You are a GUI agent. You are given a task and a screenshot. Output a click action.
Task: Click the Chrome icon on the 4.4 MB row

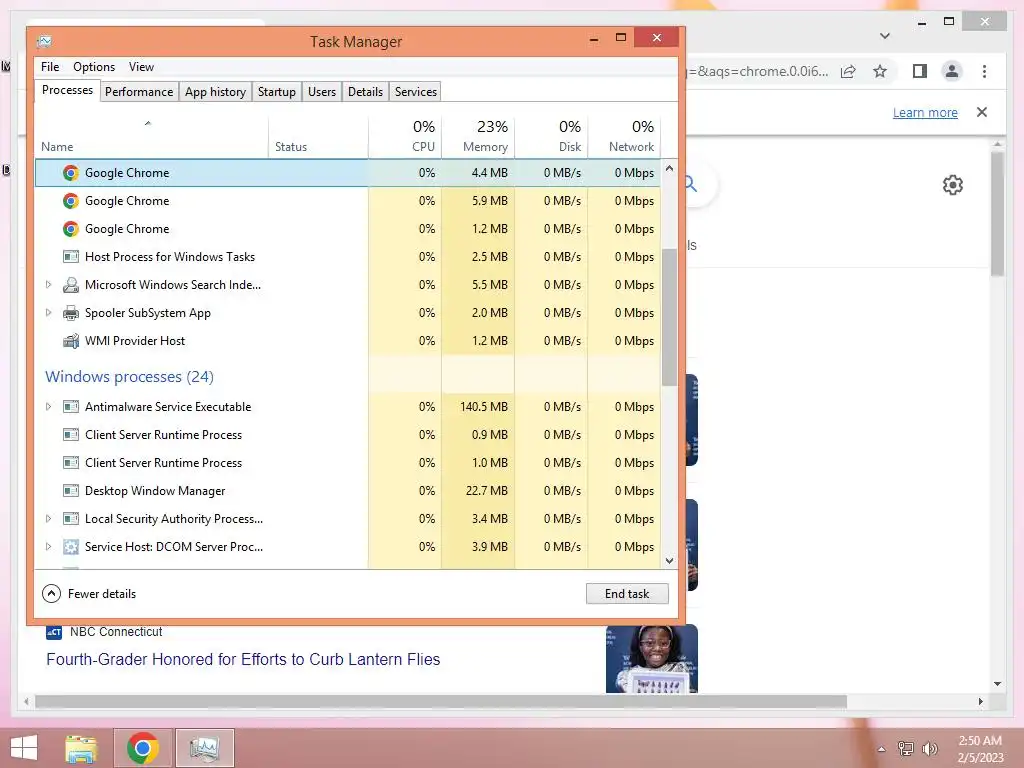point(71,173)
